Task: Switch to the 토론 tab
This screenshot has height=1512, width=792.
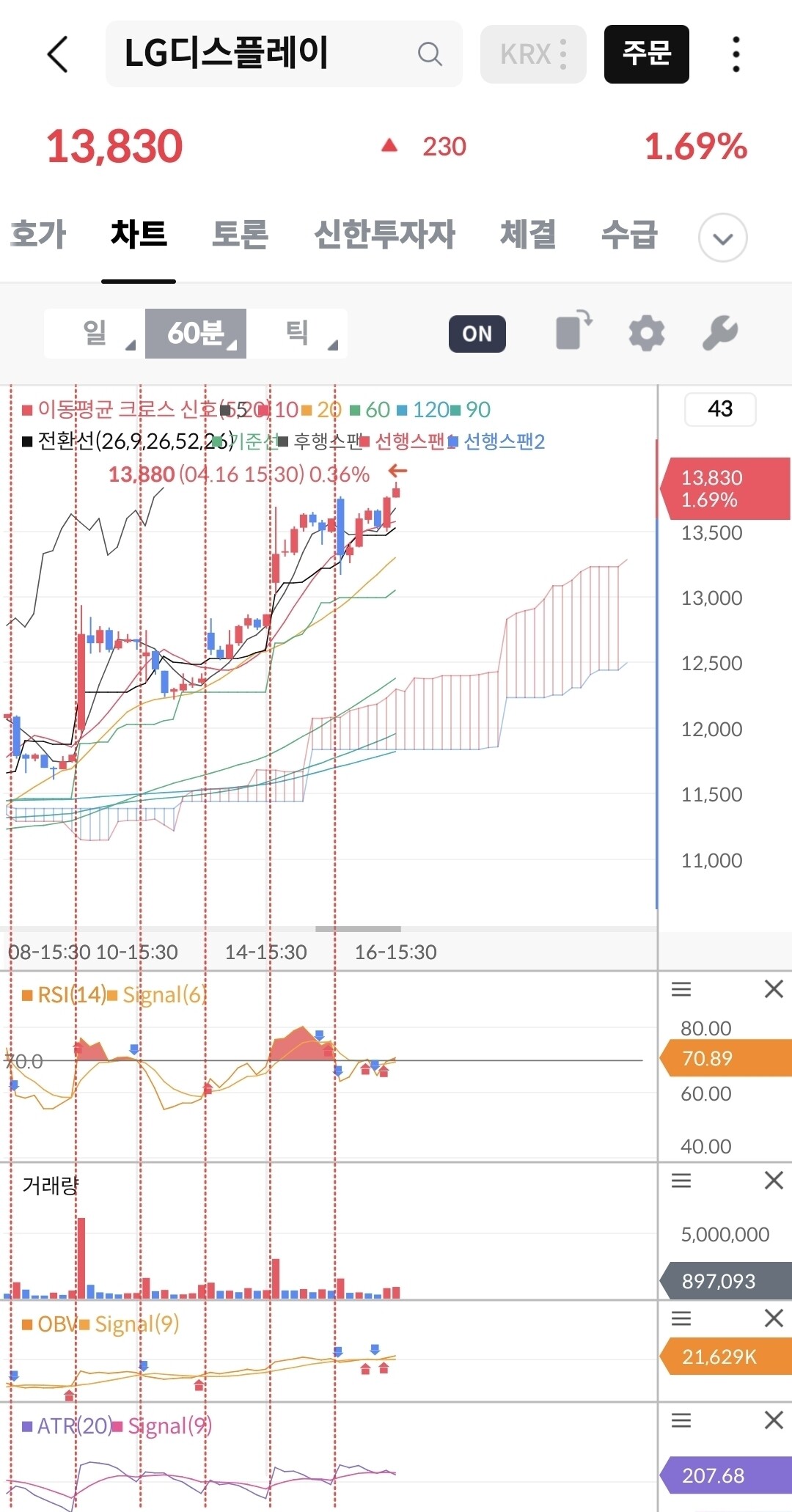Action: coord(240,235)
